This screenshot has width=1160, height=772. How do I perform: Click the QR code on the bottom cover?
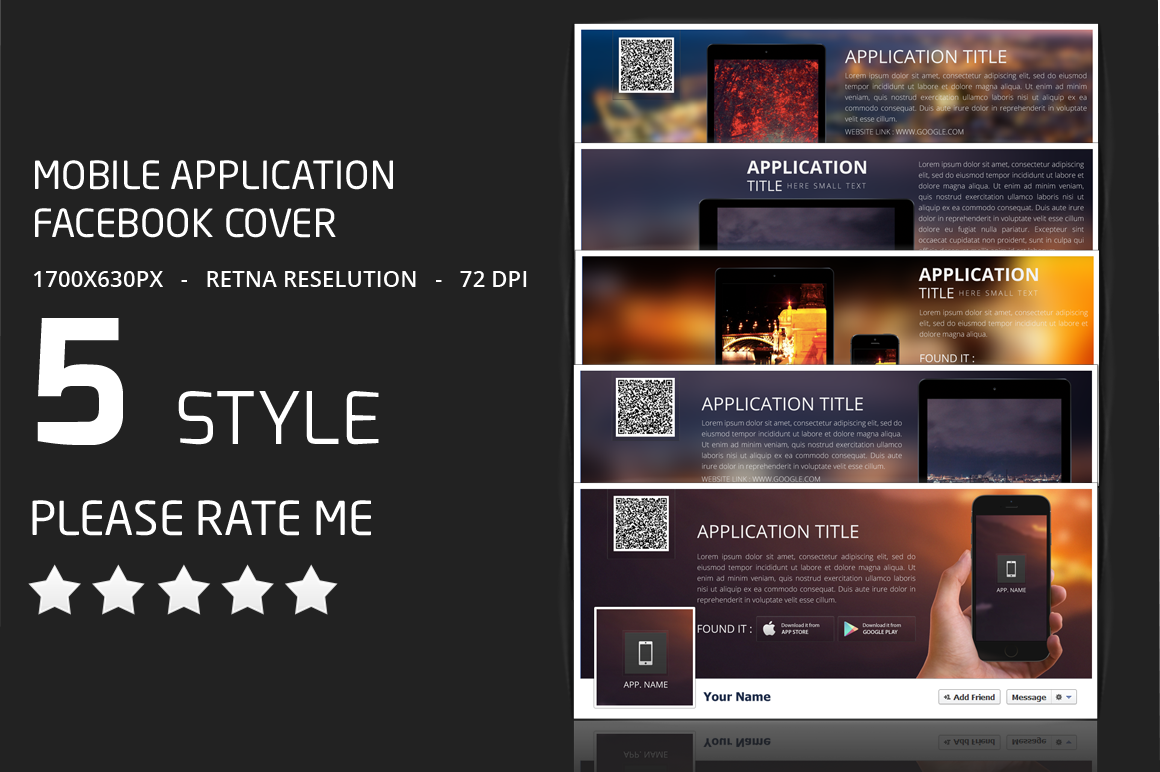pyautogui.click(x=641, y=523)
